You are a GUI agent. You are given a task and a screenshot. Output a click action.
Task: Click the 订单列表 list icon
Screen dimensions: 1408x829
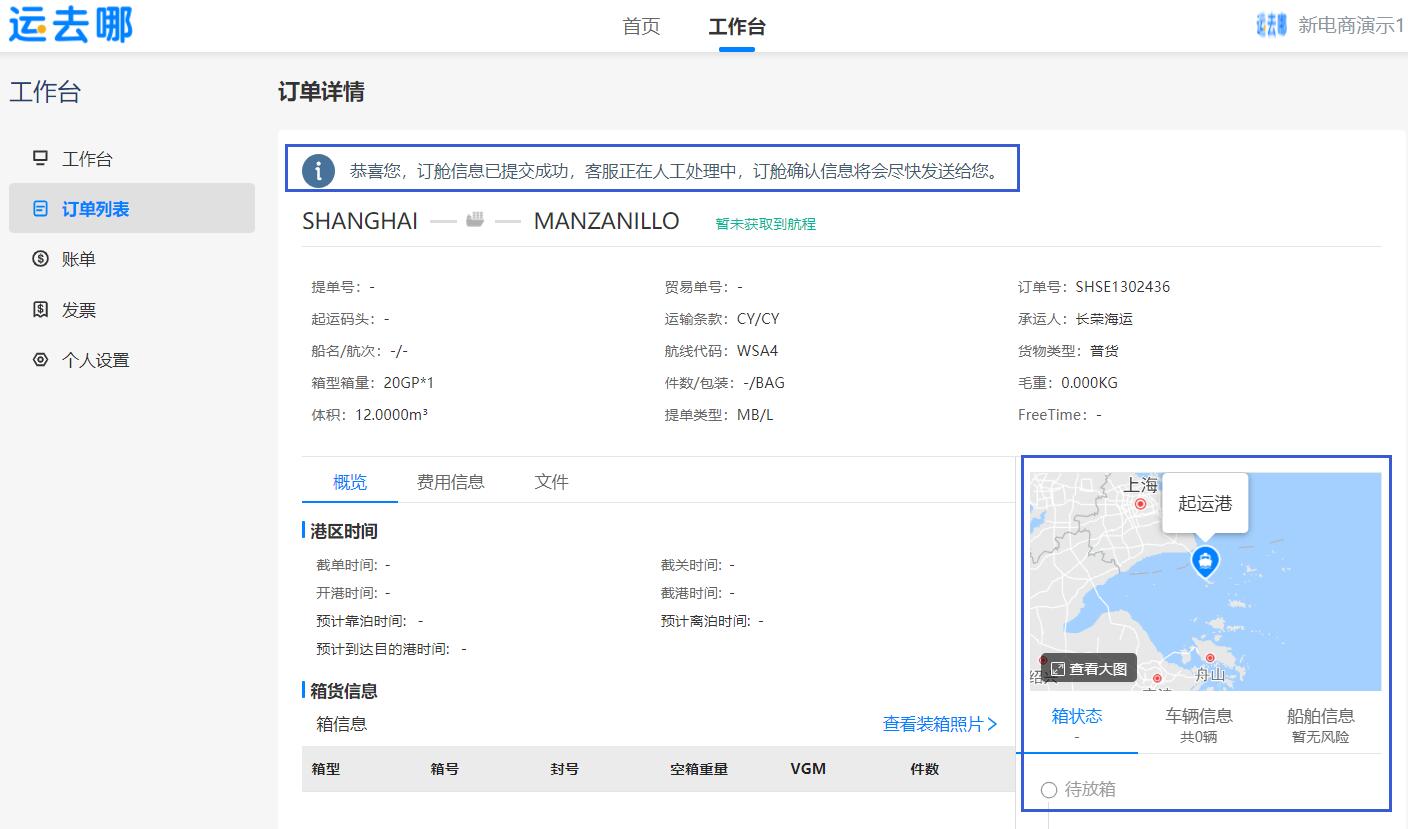[40, 209]
